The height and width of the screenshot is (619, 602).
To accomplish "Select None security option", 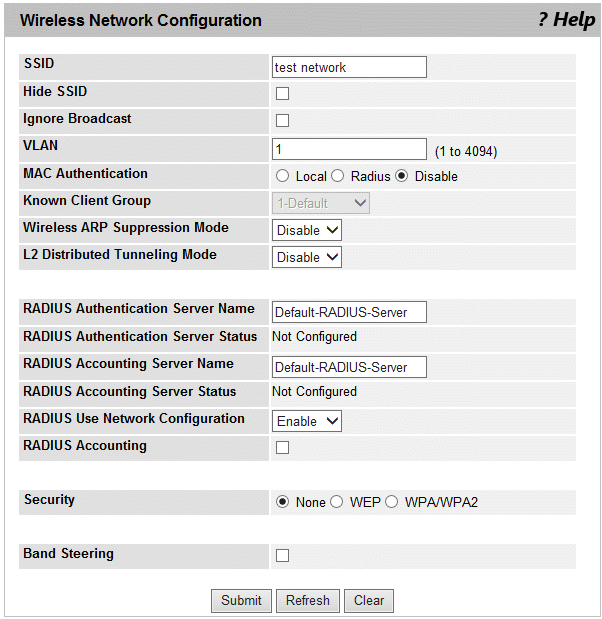I will coord(283,502).
